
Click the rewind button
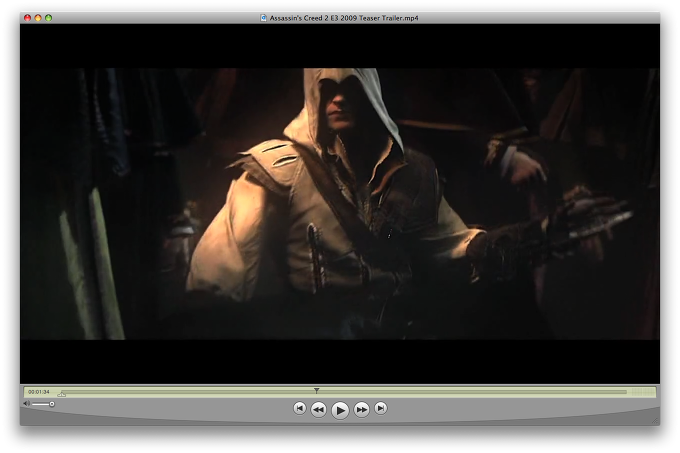(x=319, y=409)
